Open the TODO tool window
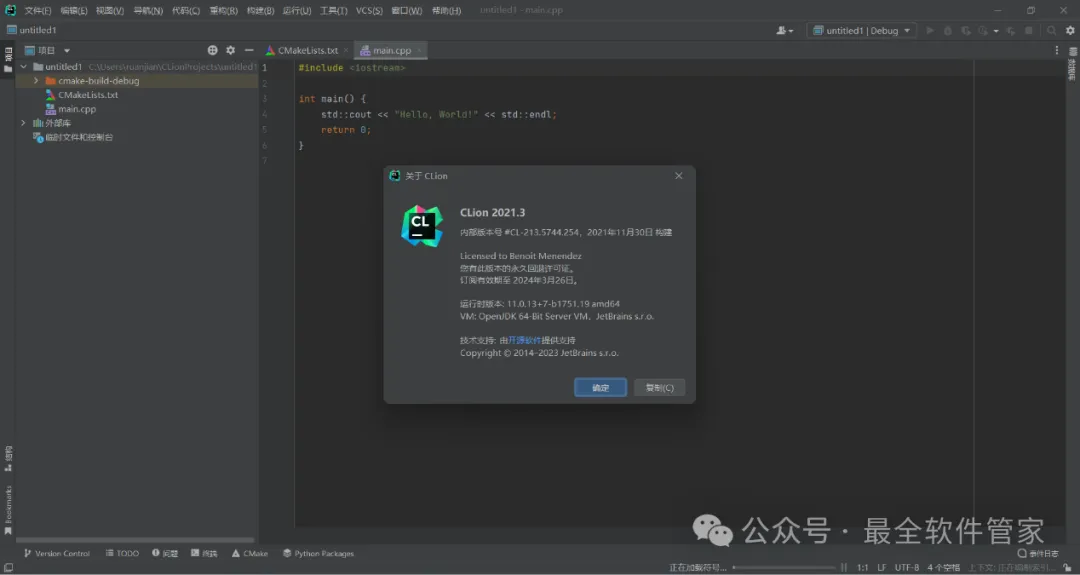Viewport: 1080px width, 575px height. [x=122, y=553]
